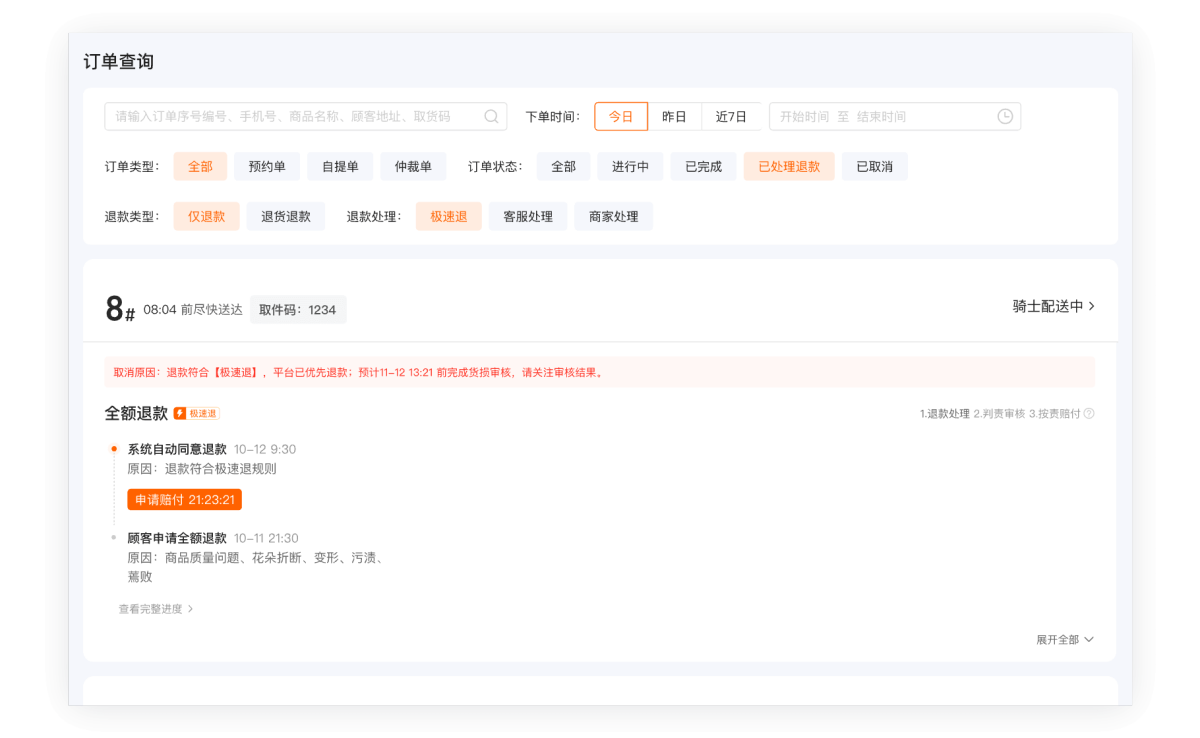Click the orange timeline dot beside 系统自动同意退款
Image resolution: width=1200 pixels, height=738 pixels.
point(113,449)
